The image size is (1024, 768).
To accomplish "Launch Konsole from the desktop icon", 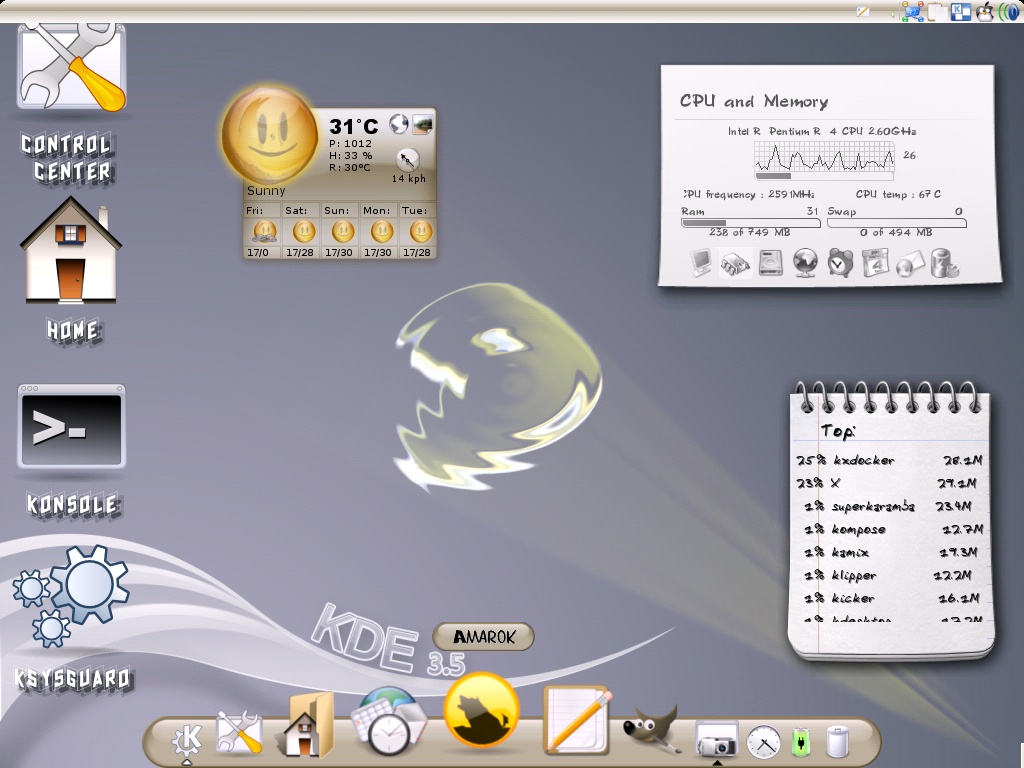I will 71,426.
